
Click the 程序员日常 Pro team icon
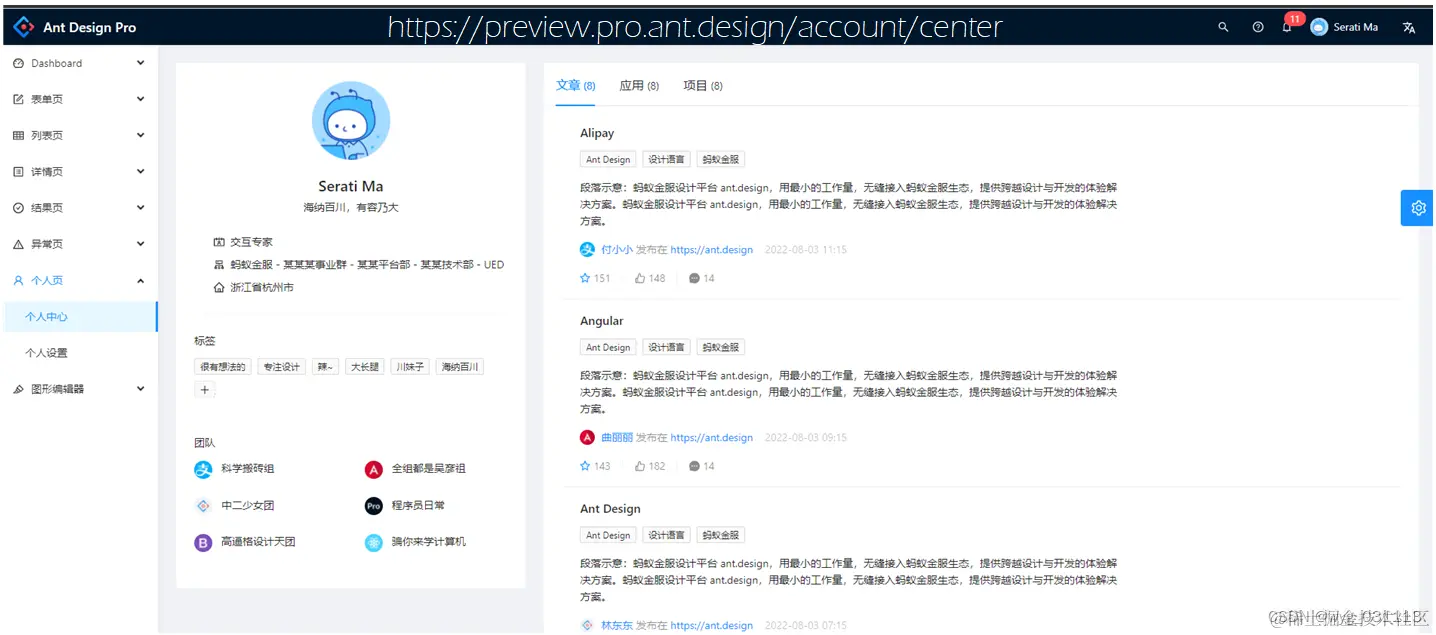coord(374,506)
